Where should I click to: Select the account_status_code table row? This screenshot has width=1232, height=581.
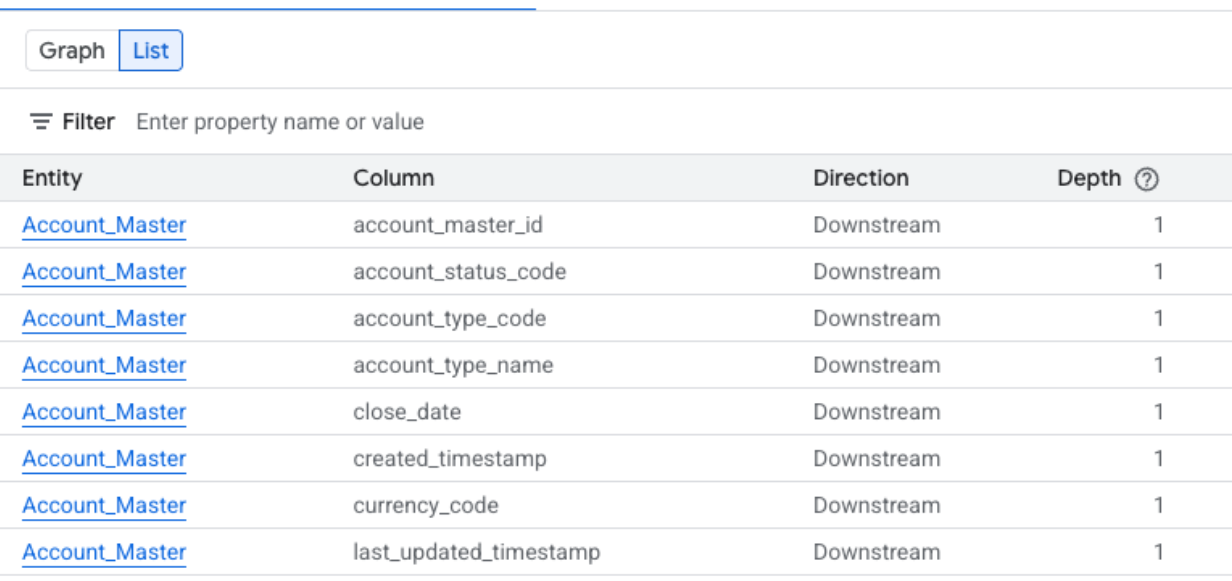pyautogui.click(x=600, y=271)
